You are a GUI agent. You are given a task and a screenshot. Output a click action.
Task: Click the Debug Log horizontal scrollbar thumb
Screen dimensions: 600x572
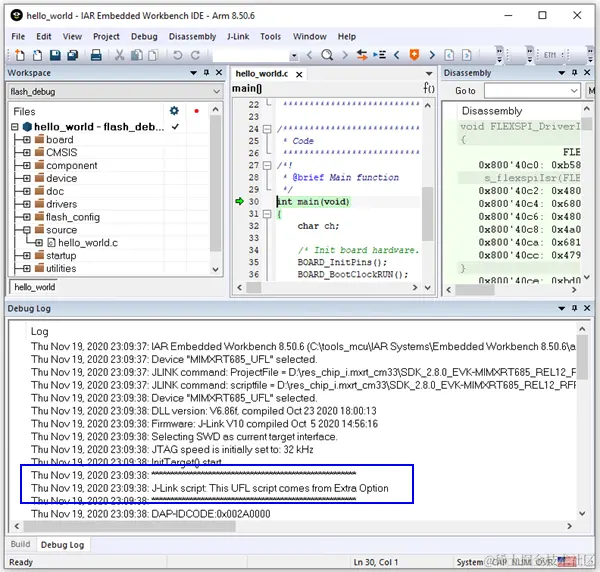tap(130, 526)
